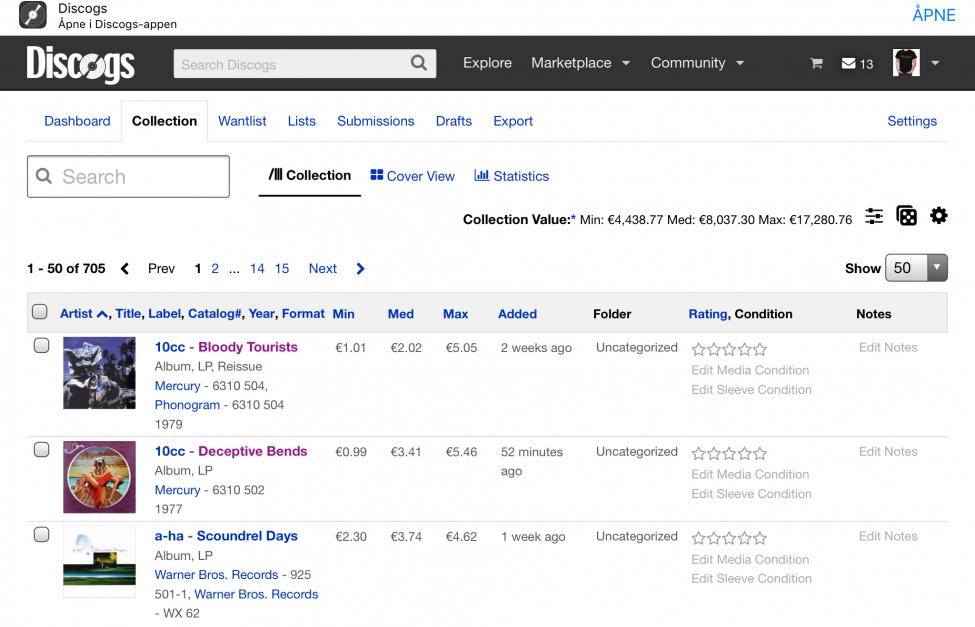Switch to Cover View
The image size is (975, 627).
412,176
